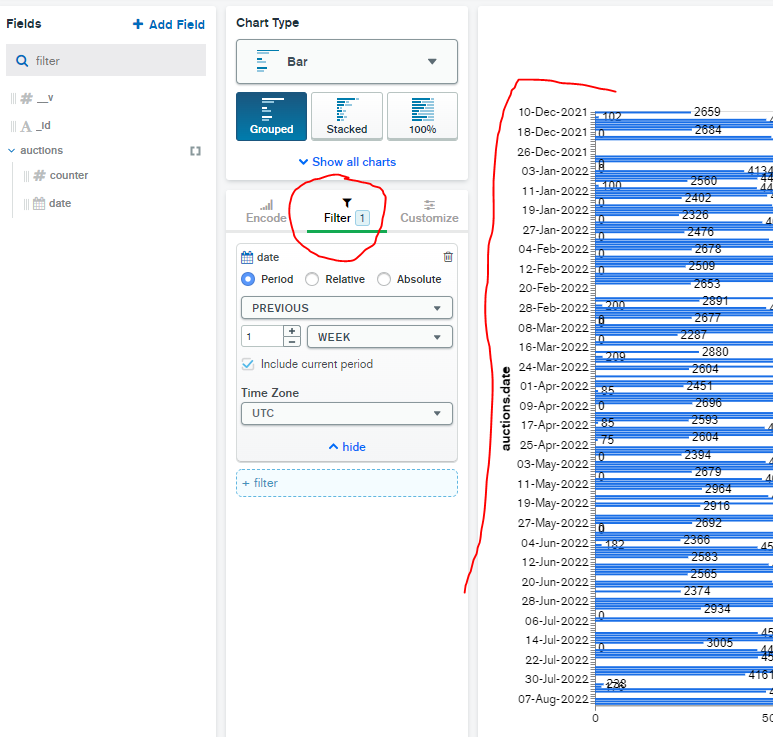
Task: Open the UTC Time Zone dropdown
Action: pos(347,413)
